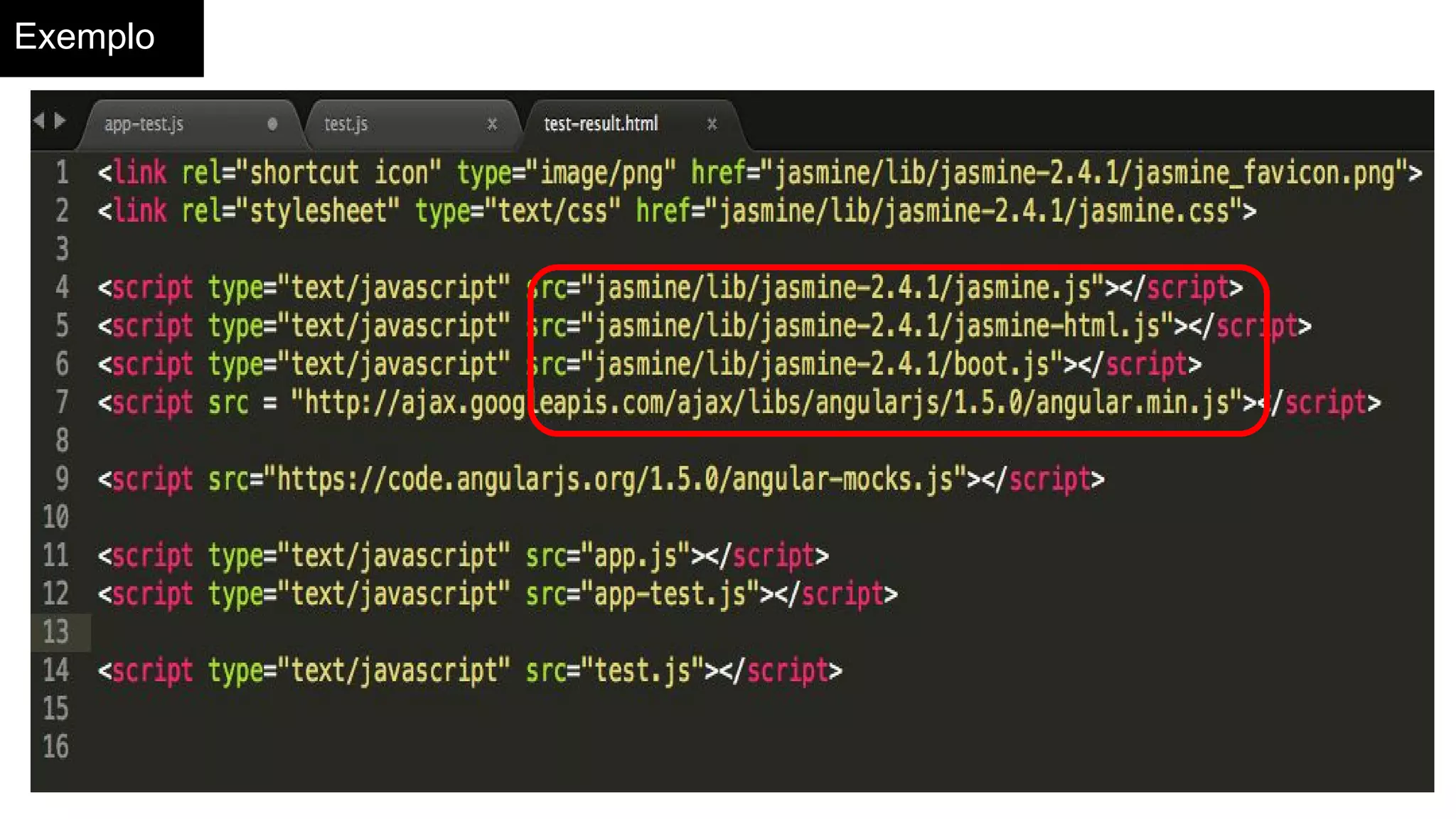
Task: Click the angular-mocks.js URL on line 9
Action: pos(615,480)
